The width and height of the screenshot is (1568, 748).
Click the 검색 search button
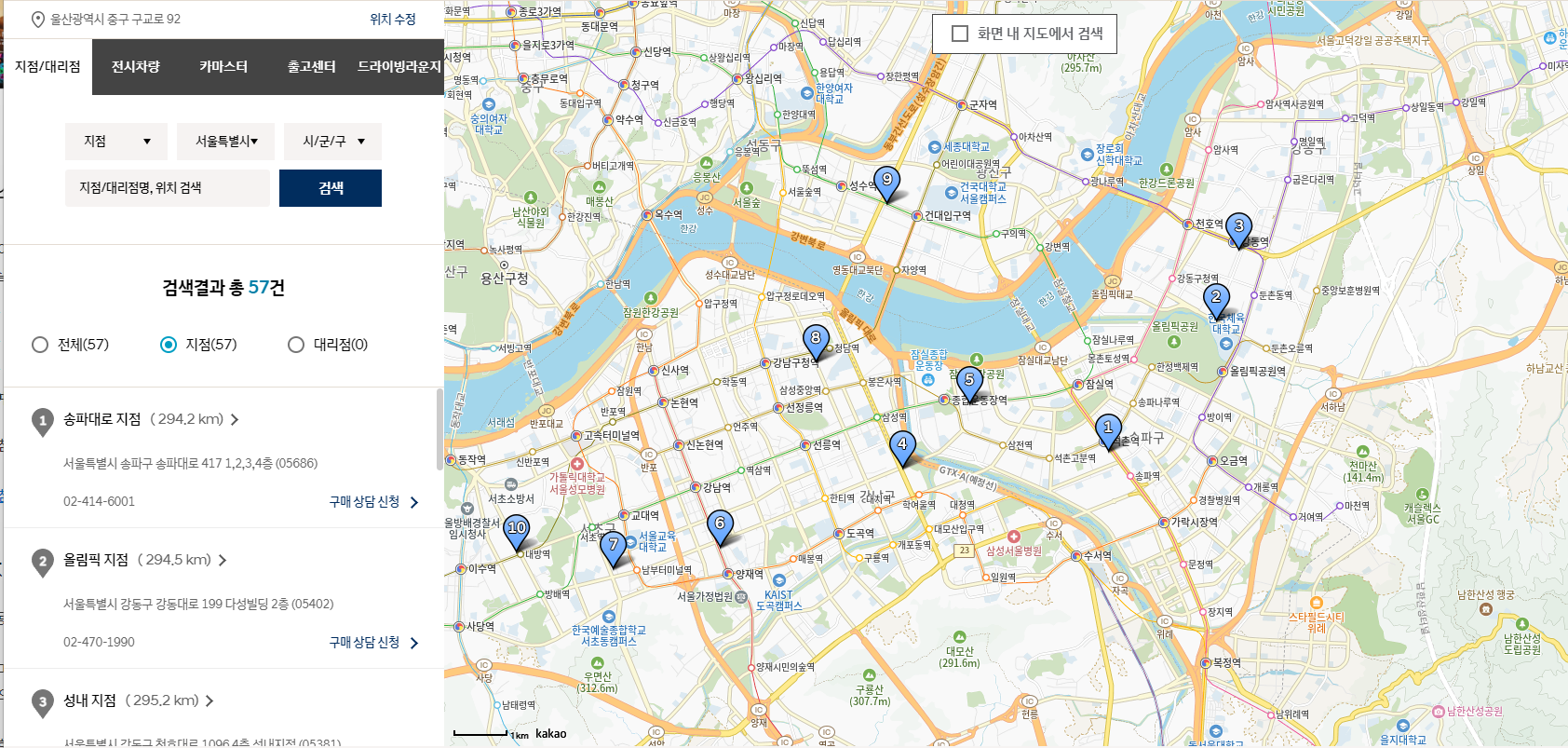point(331,188)
